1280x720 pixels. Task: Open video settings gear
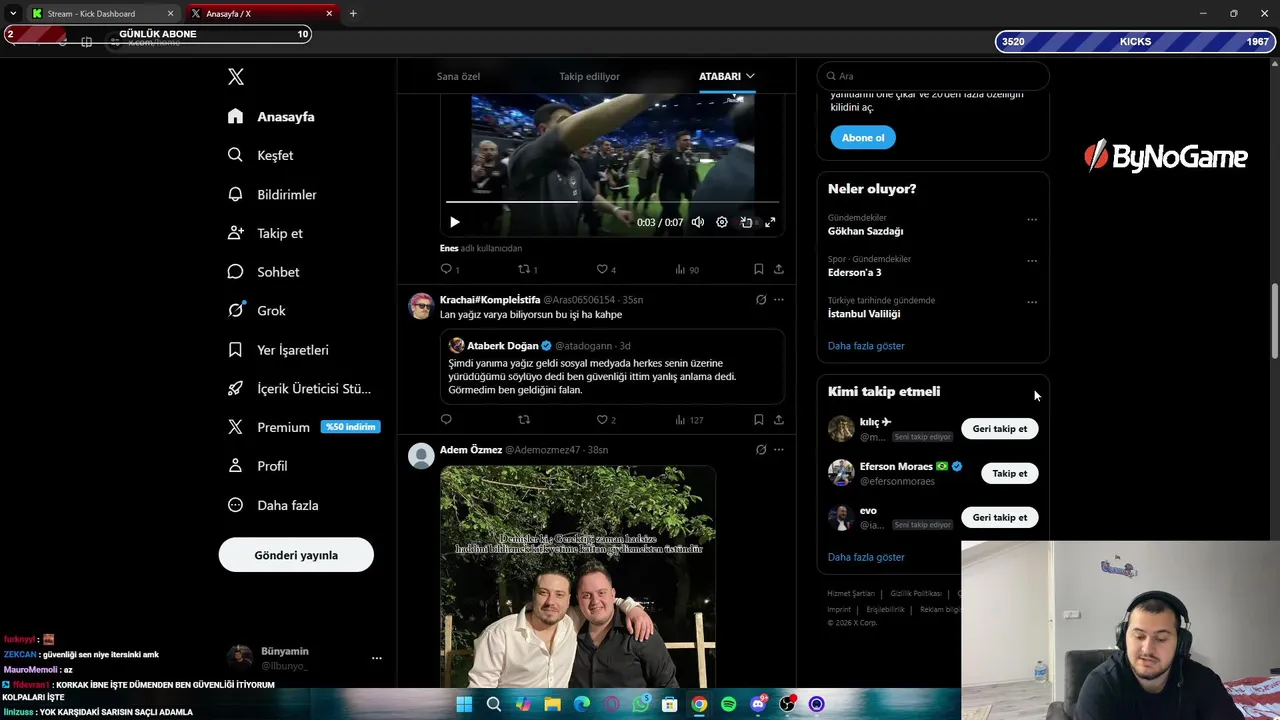click(722, 222)
